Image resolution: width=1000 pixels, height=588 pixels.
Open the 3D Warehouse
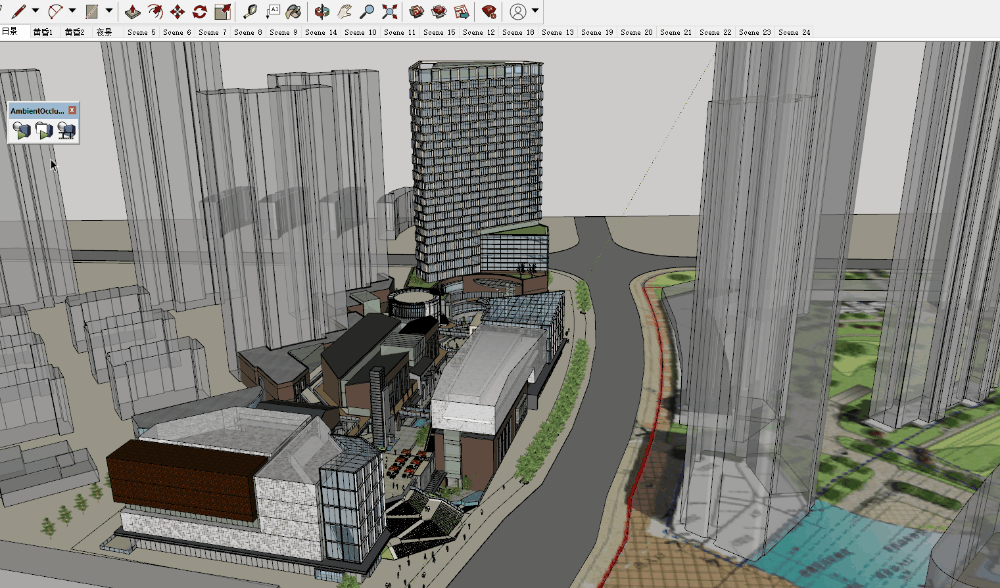pos(418,12)
